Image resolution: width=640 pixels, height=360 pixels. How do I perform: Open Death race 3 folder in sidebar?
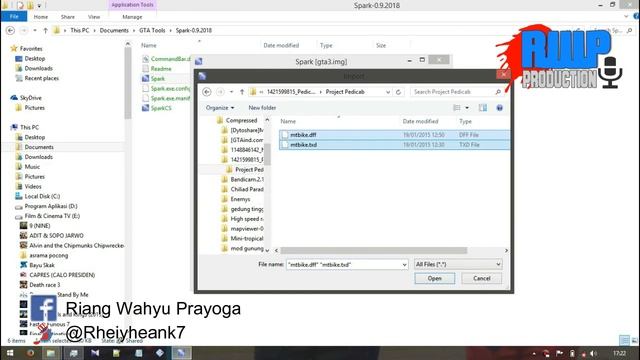click(x=44, y=285)
